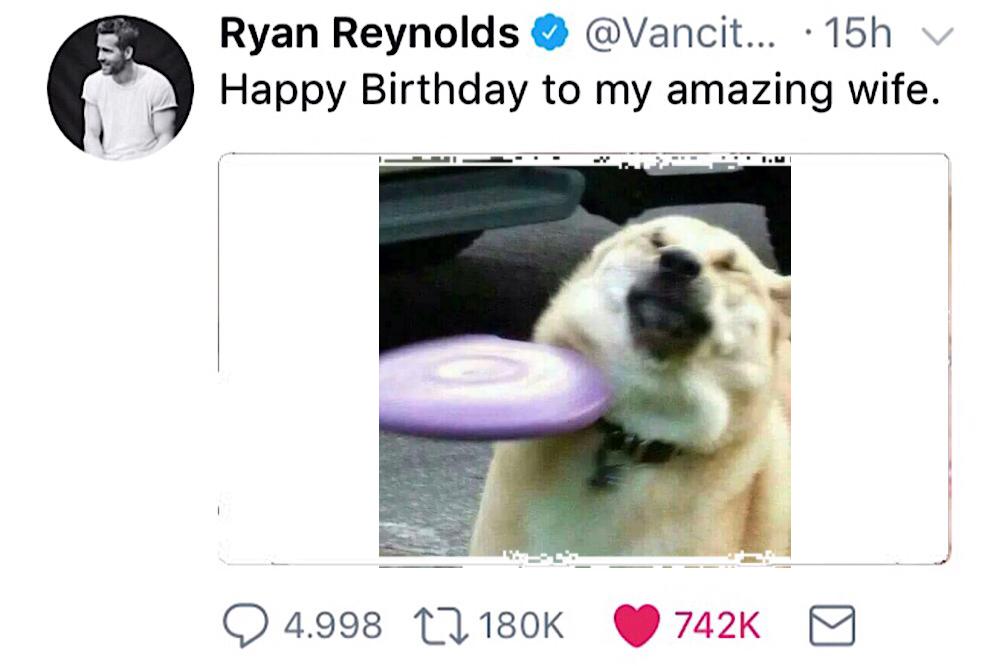View the 4.998 replies count
The width and height of the screenshot is (1000, 666).
pos(332,625)
